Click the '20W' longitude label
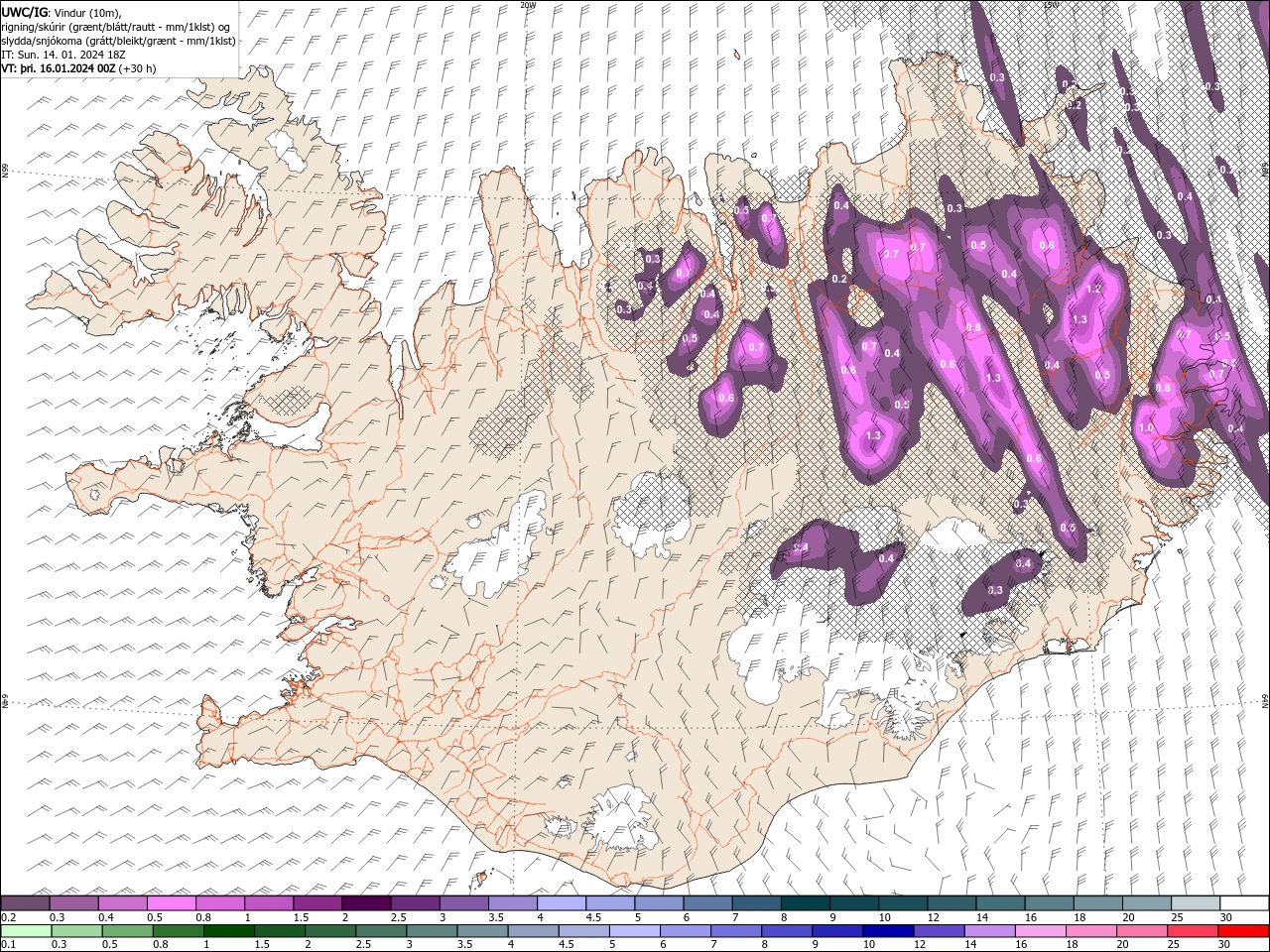The width and height of the screenshot is (1270, 952). 527,5
